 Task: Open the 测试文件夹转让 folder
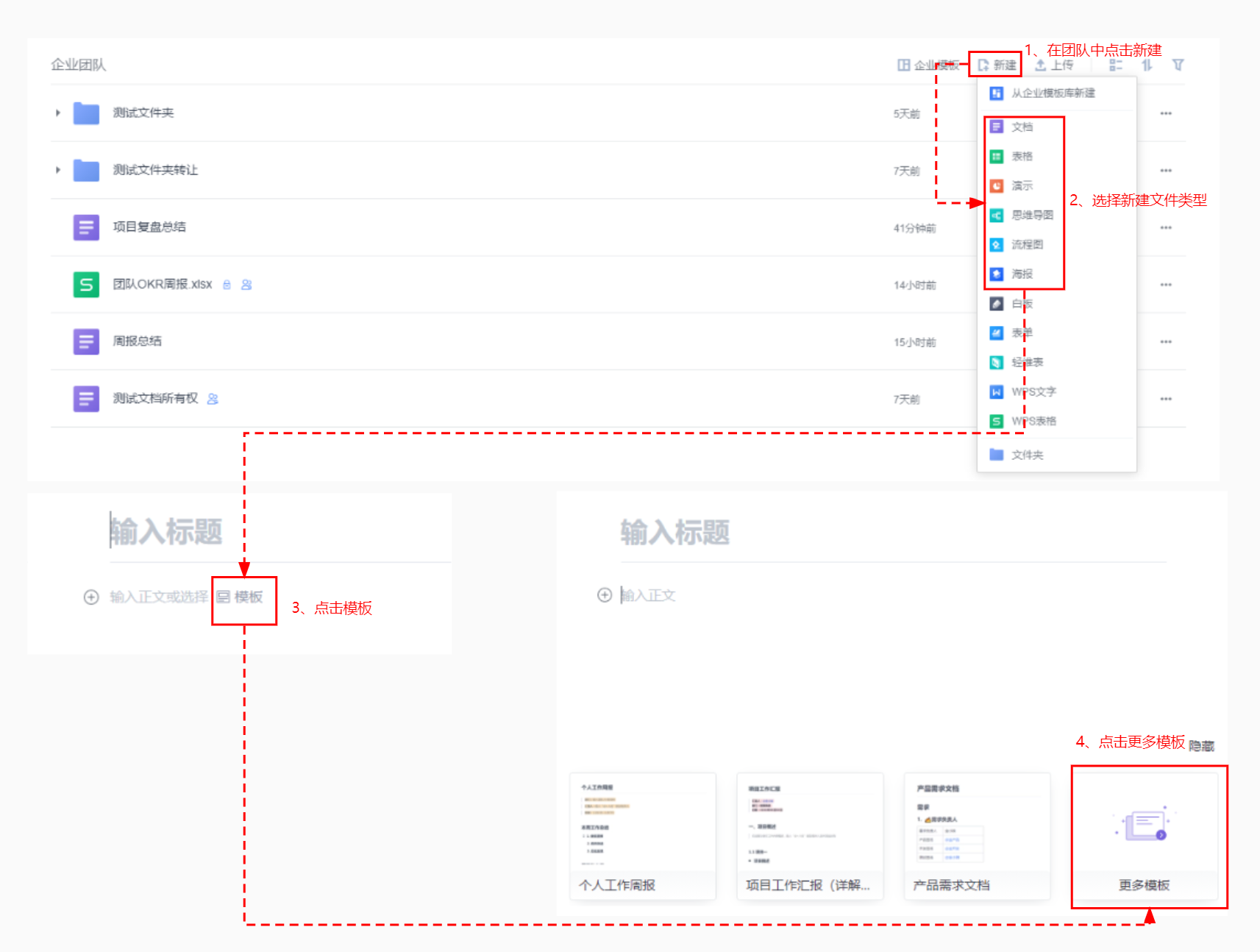(x=155, y=170)
